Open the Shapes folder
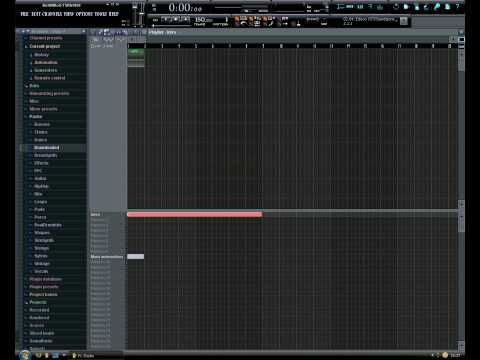 click(42, 233)
